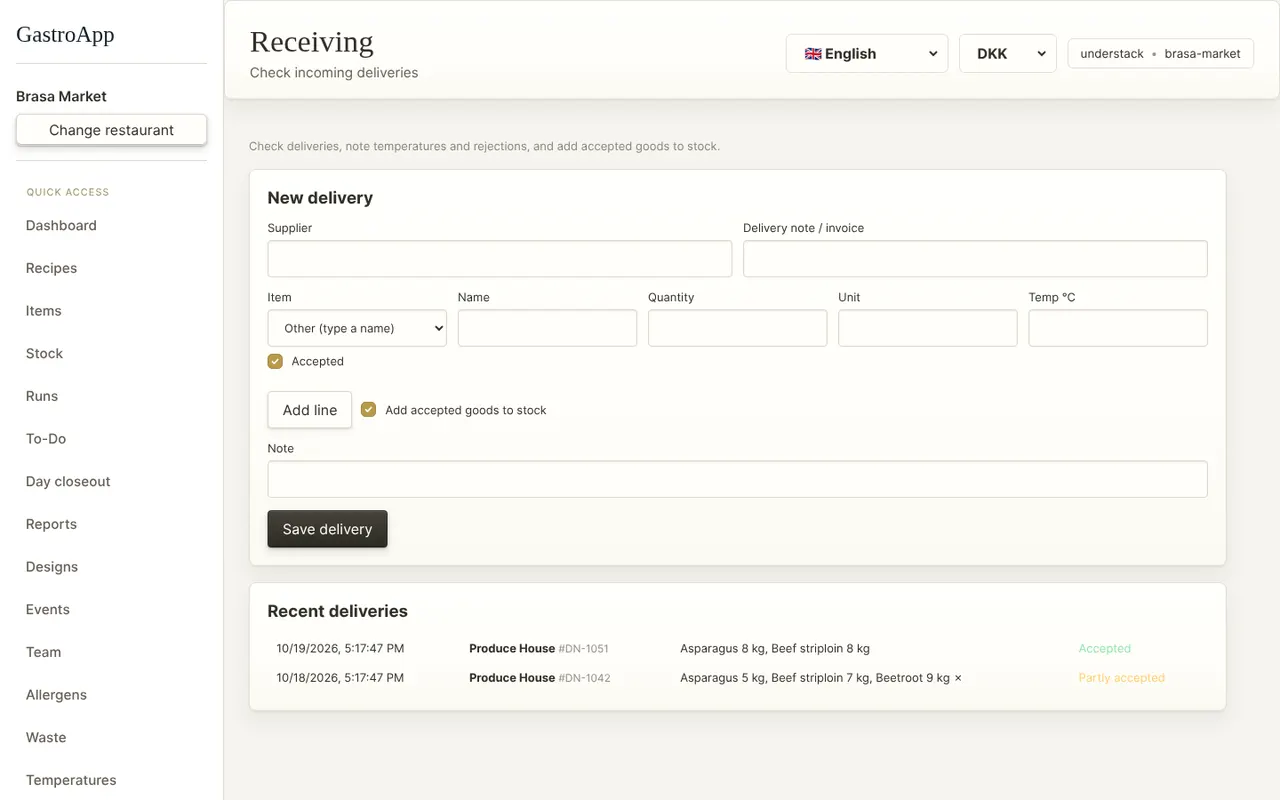Go to Day closeout
The width and height of the screenshot is (1280, 800).
tap(68, 481)
